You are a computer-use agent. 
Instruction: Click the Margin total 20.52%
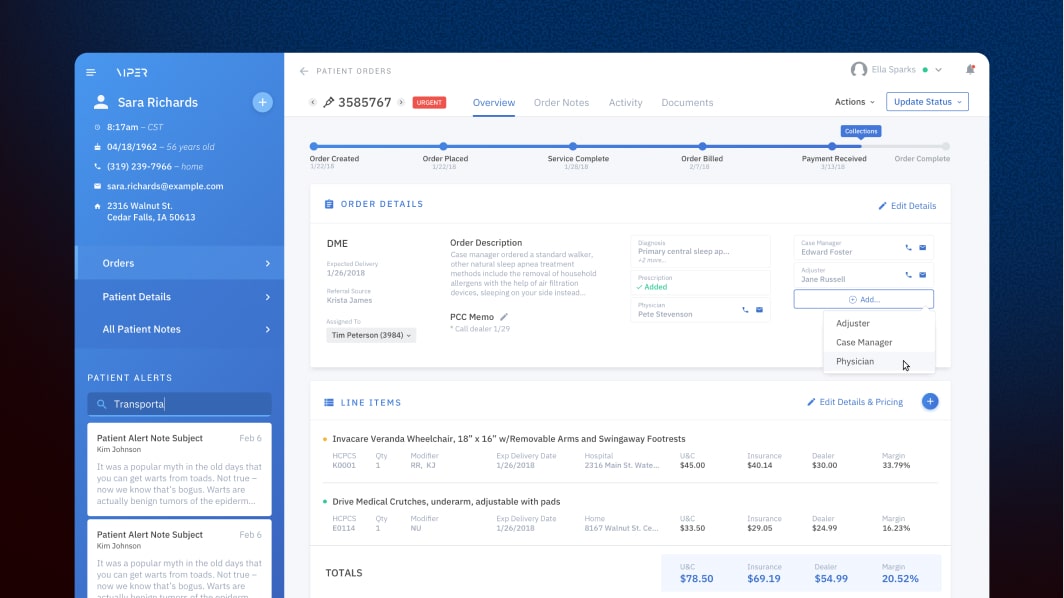(x=900, y=579)
